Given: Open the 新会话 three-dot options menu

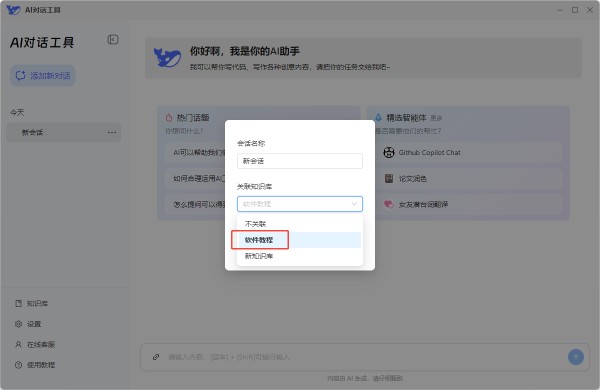Looking at the screenshot, I should pos(112,132).
